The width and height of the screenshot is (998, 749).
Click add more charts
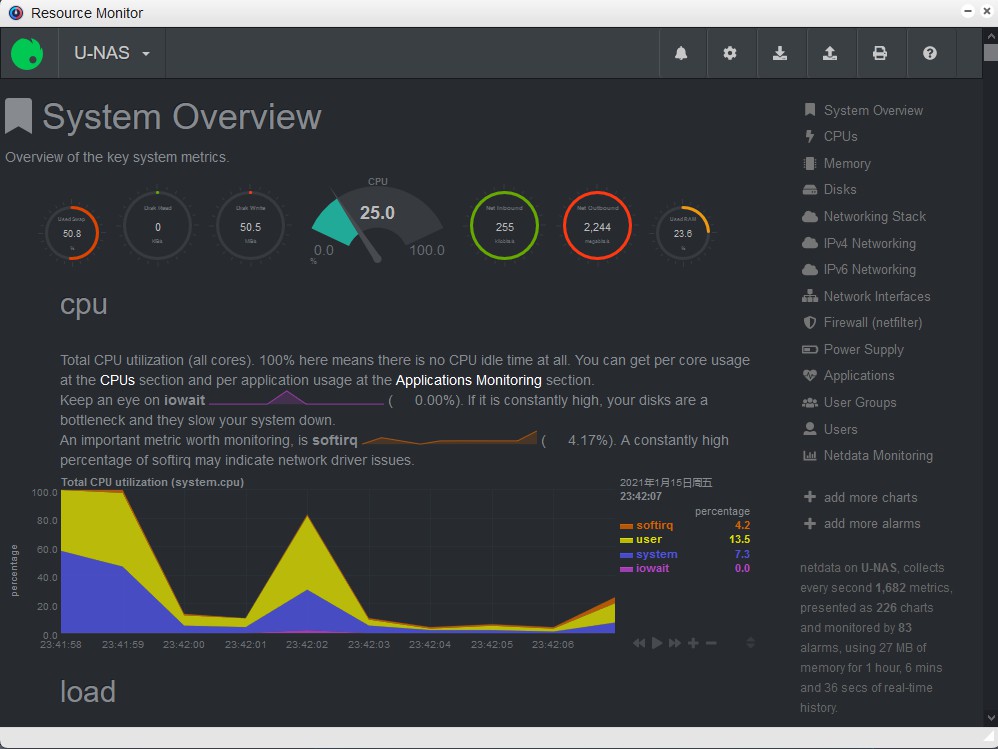(x=869, y=497)
